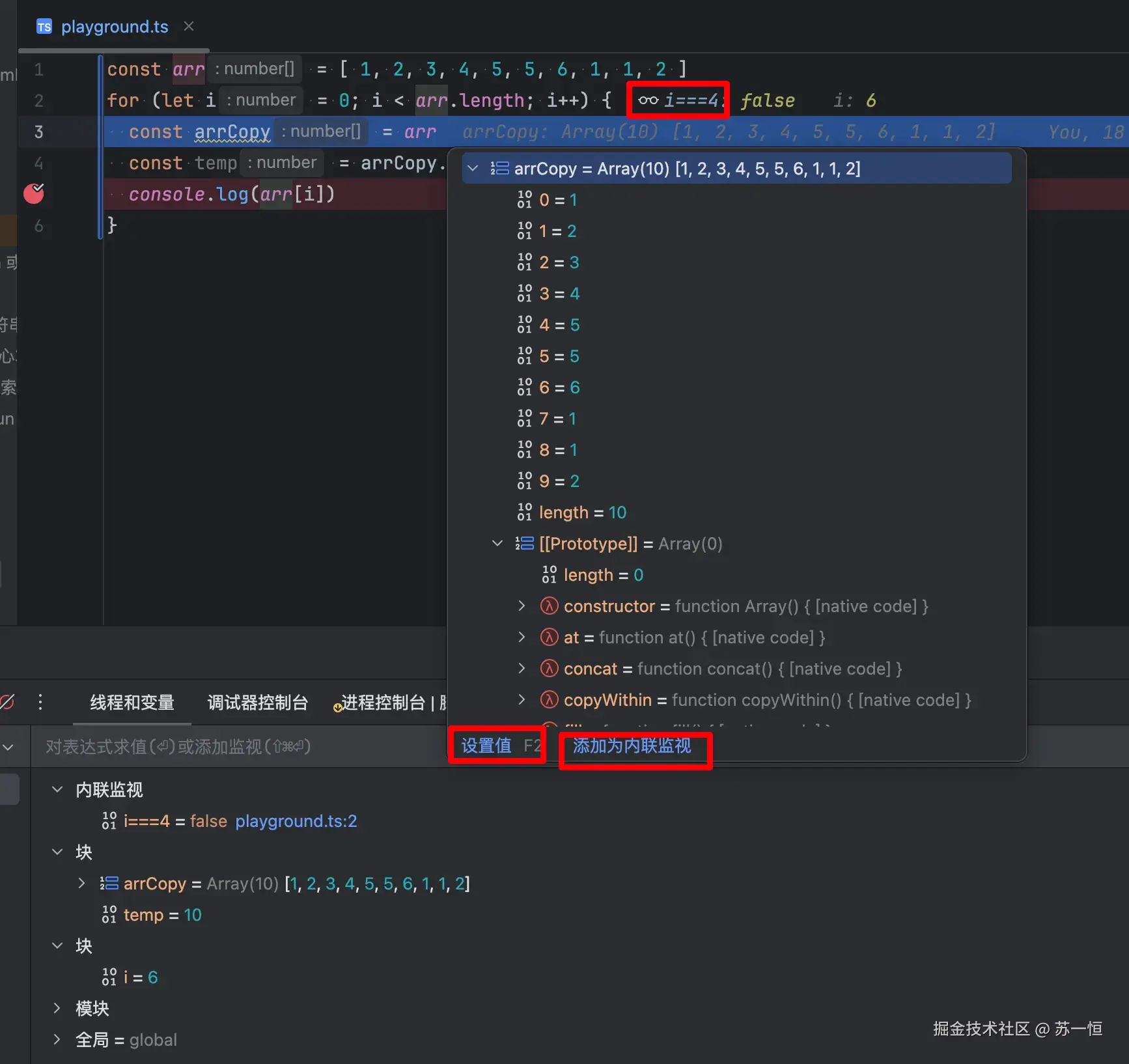Click the console.log(arr[i]) statement
The height and width of the screenshot is (1064, 1129).
coord(232,194)
